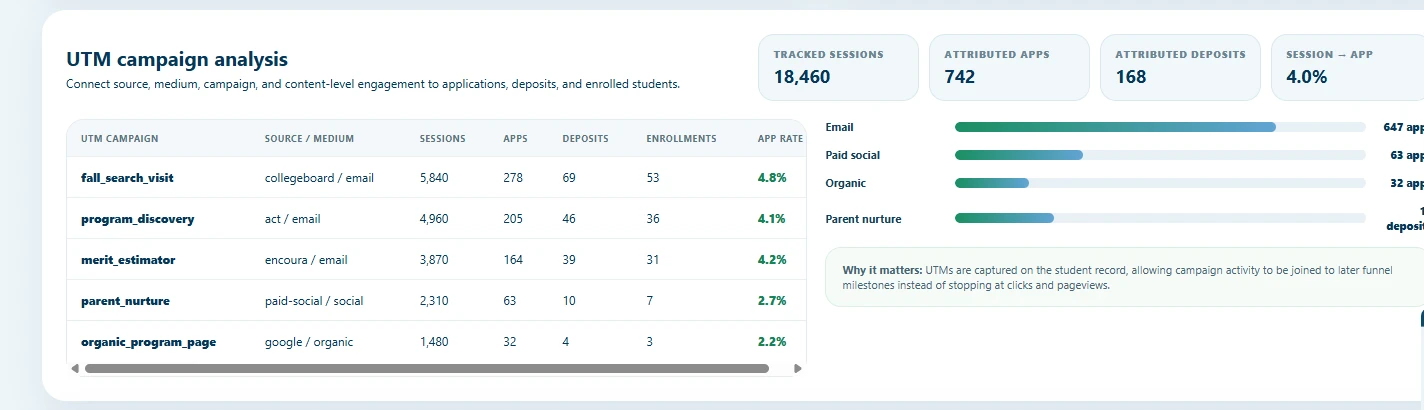
Task: Click the Organic channel label
Action: [x=846, y=183]
